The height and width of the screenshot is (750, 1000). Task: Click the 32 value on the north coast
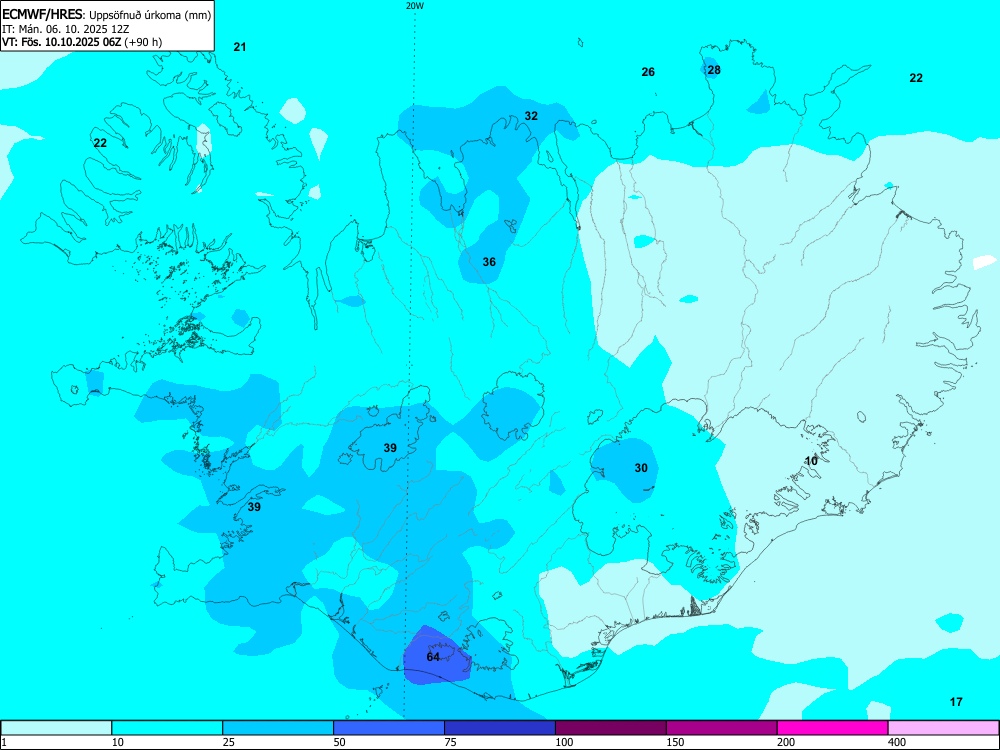(531, 116)
